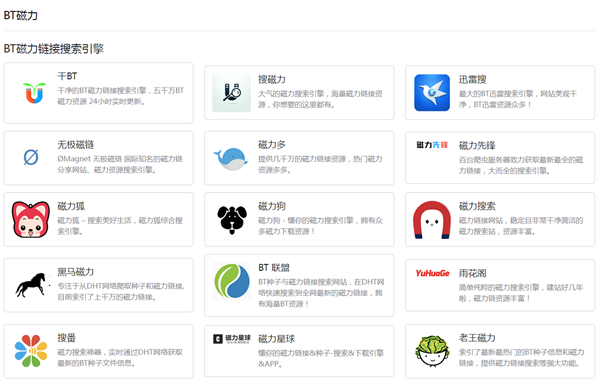Click the BT磁力 page heading
Screen dimensions: 600x382
pos(21,15)
